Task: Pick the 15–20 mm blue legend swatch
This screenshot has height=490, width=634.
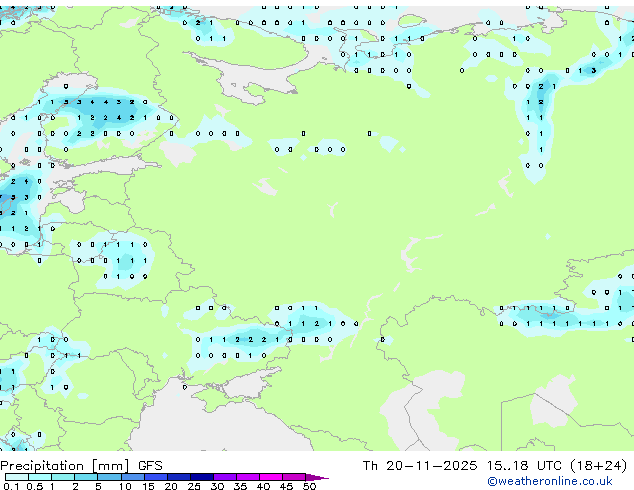Action: [156, 477]
